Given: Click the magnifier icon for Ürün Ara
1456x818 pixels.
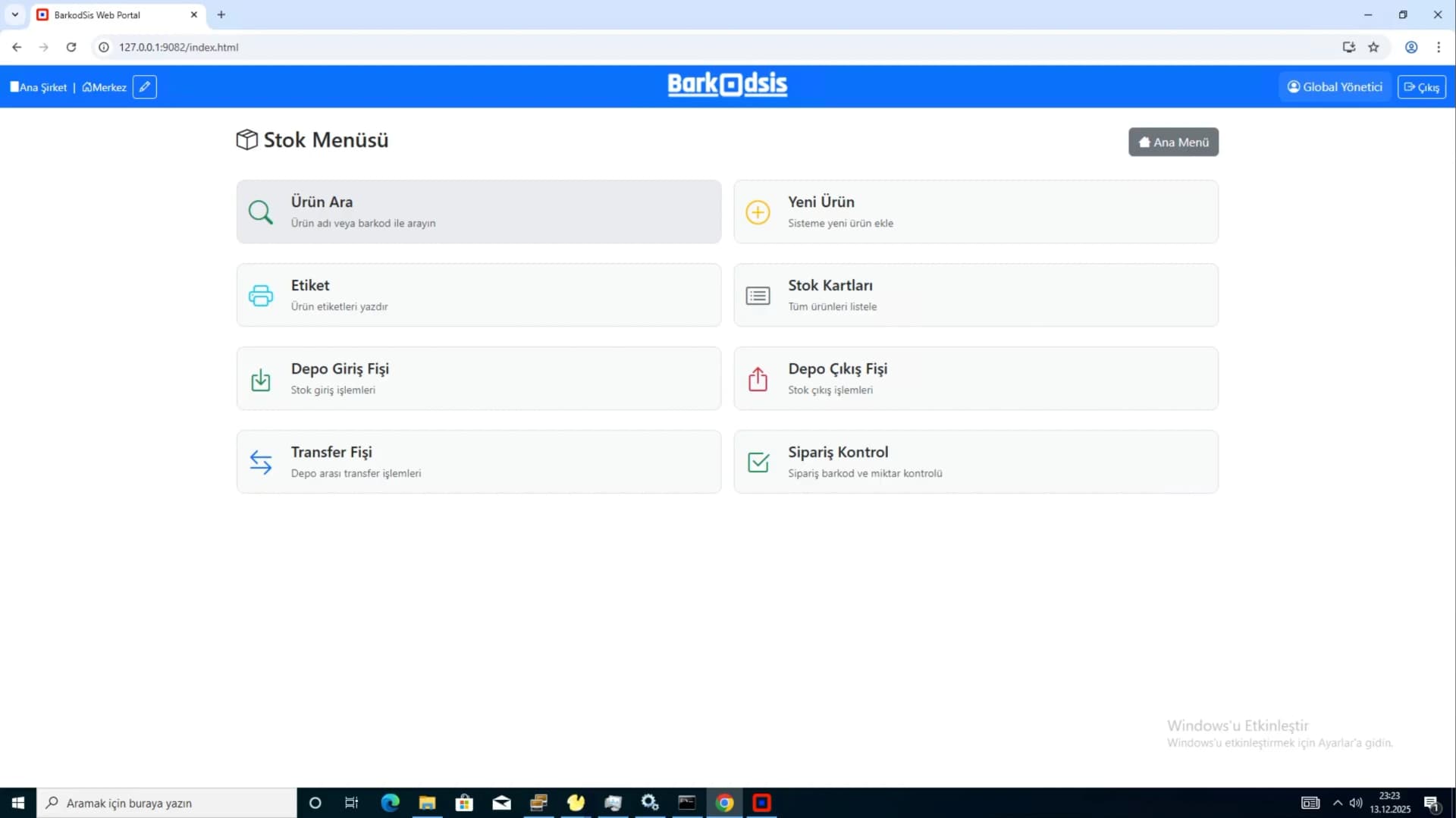Looking at the screenshot, I should point(260,212).
